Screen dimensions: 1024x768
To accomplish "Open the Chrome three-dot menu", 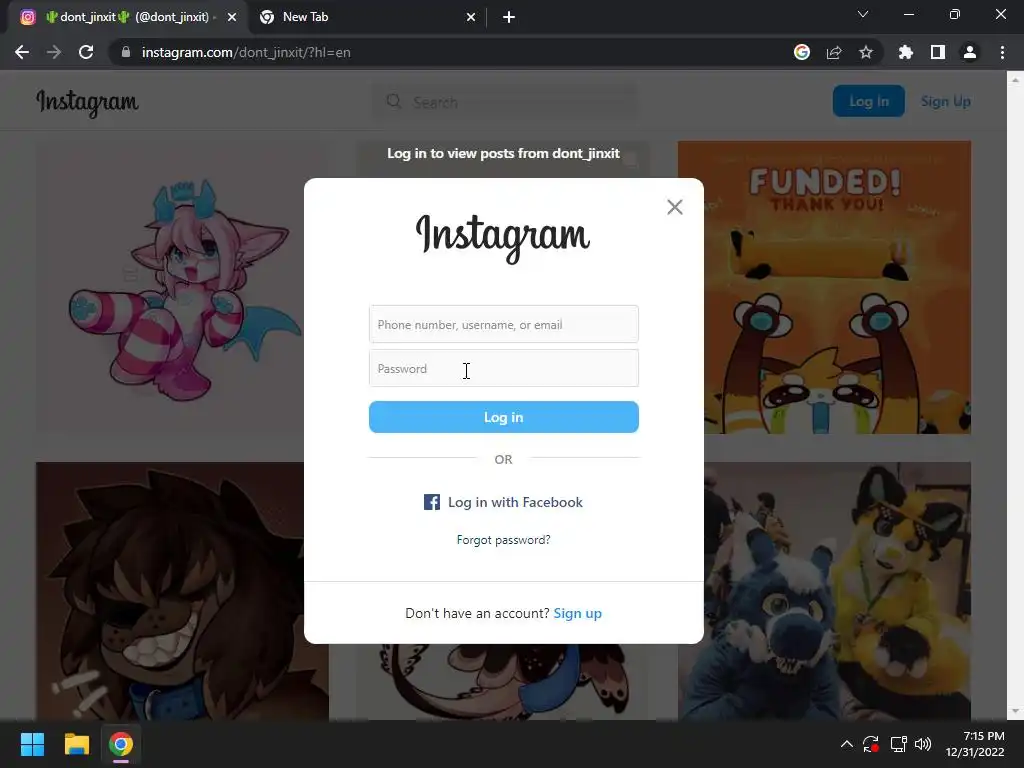I will 1002,52.
